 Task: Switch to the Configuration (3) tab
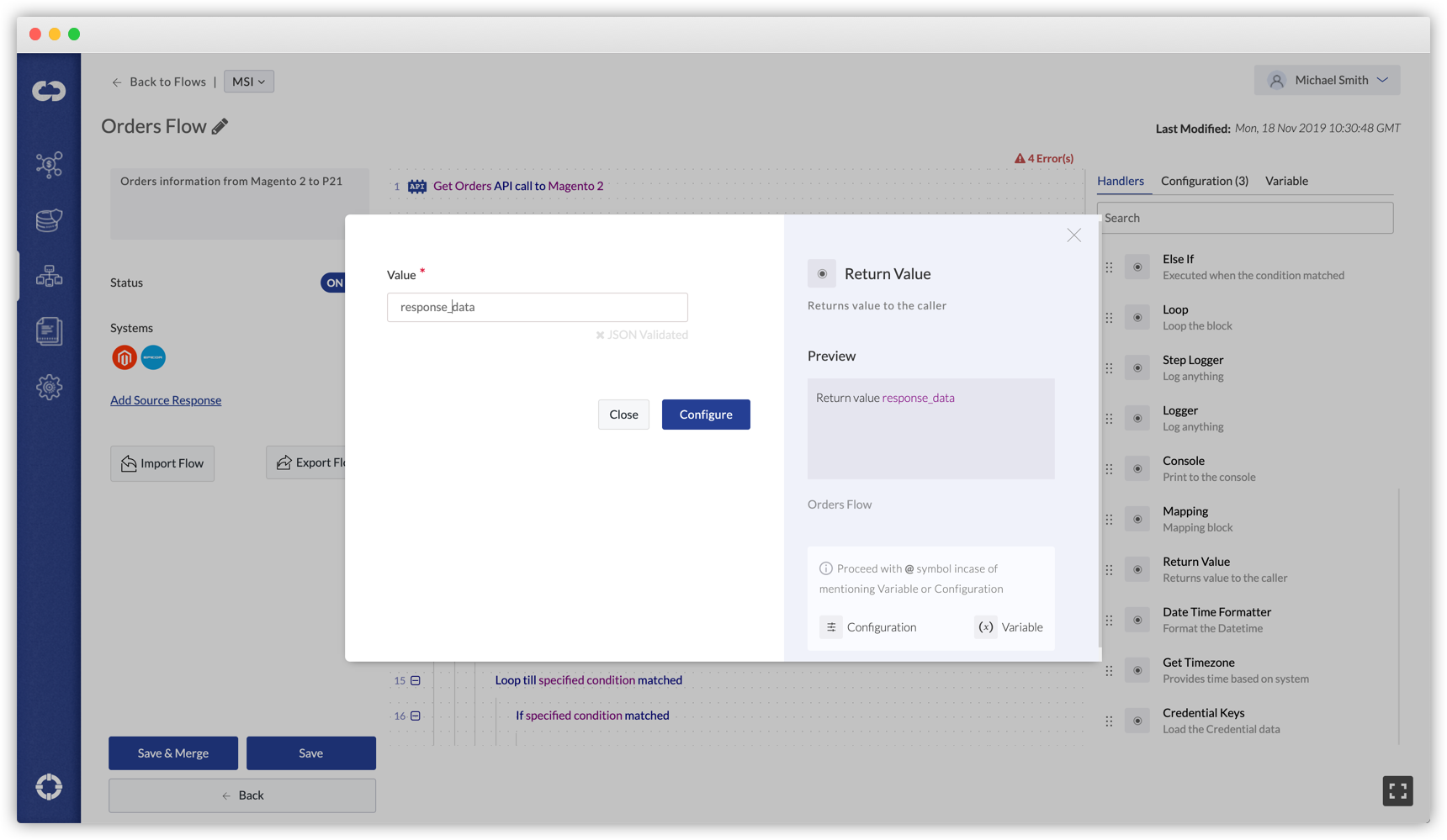1204,181
